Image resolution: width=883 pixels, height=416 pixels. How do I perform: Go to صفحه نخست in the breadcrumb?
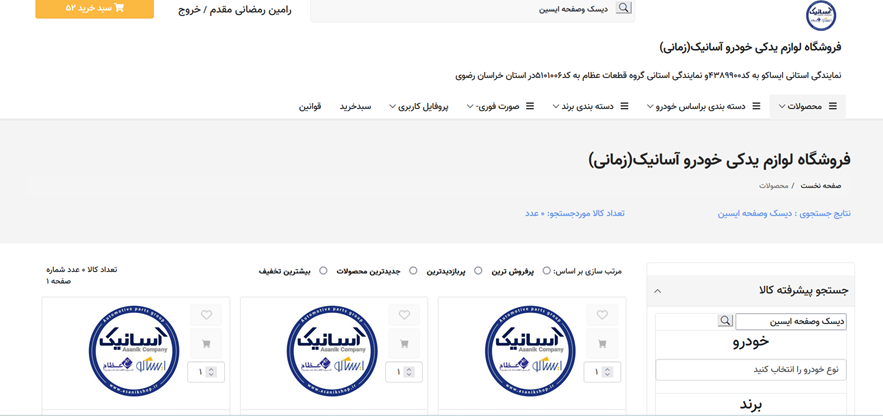click(x=822, y=185)
